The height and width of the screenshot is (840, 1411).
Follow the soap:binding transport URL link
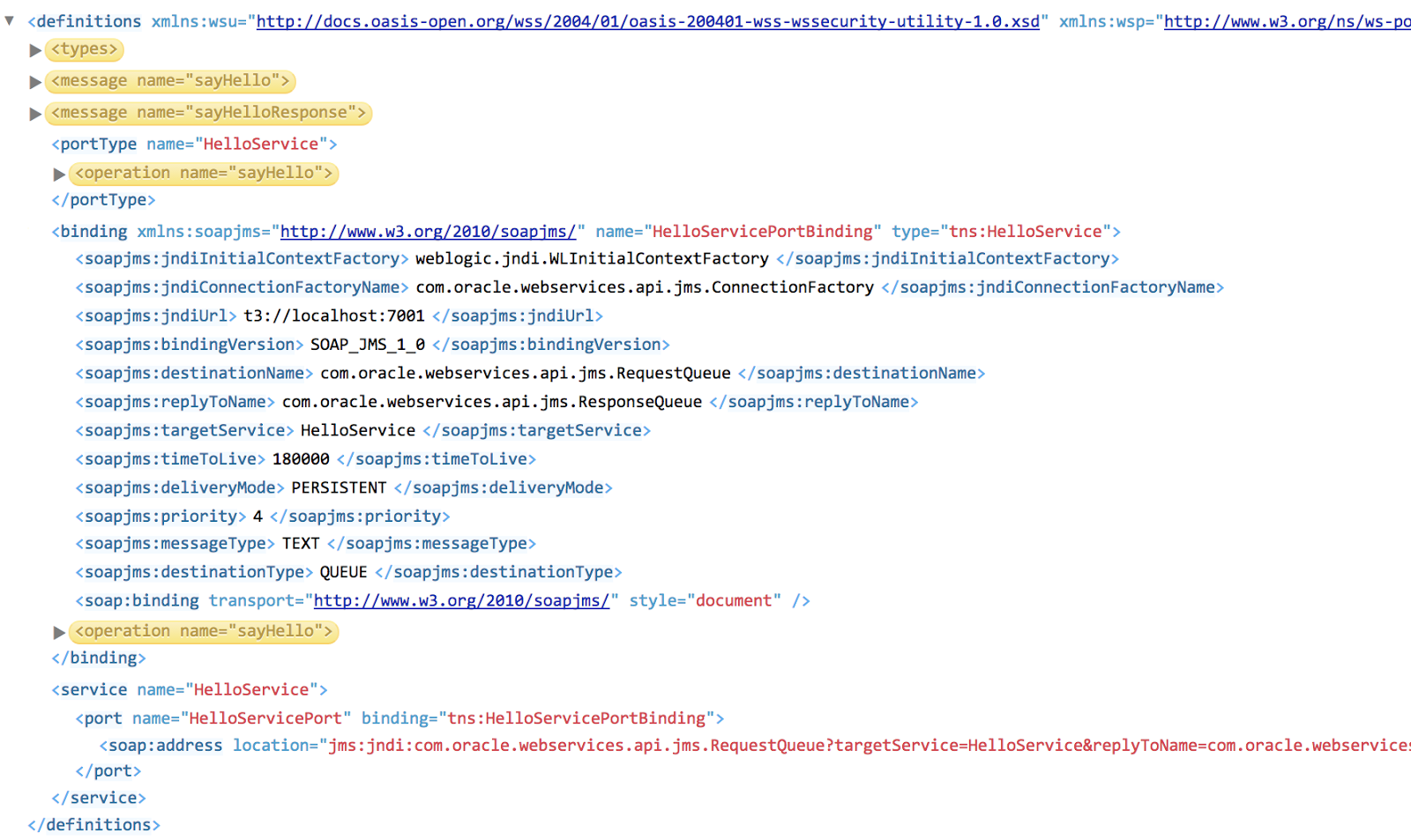(463, 600)
